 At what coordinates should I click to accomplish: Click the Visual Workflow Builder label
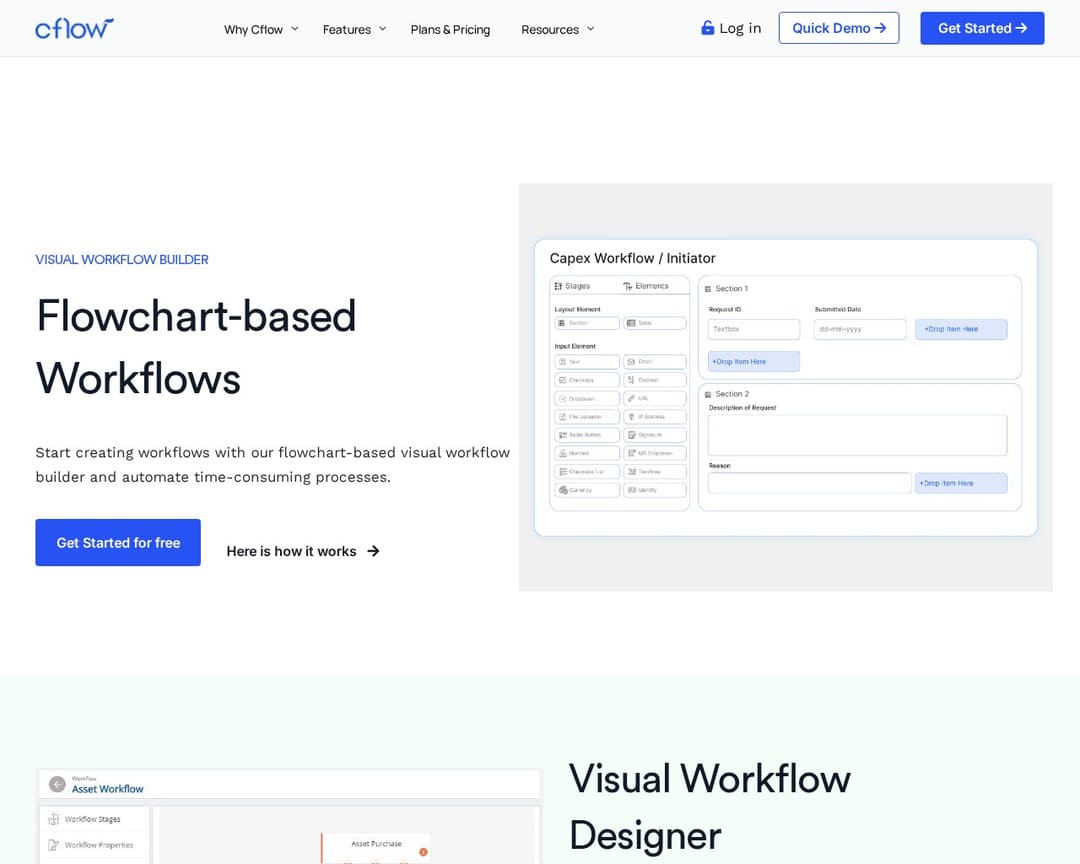tap(122, 260)
